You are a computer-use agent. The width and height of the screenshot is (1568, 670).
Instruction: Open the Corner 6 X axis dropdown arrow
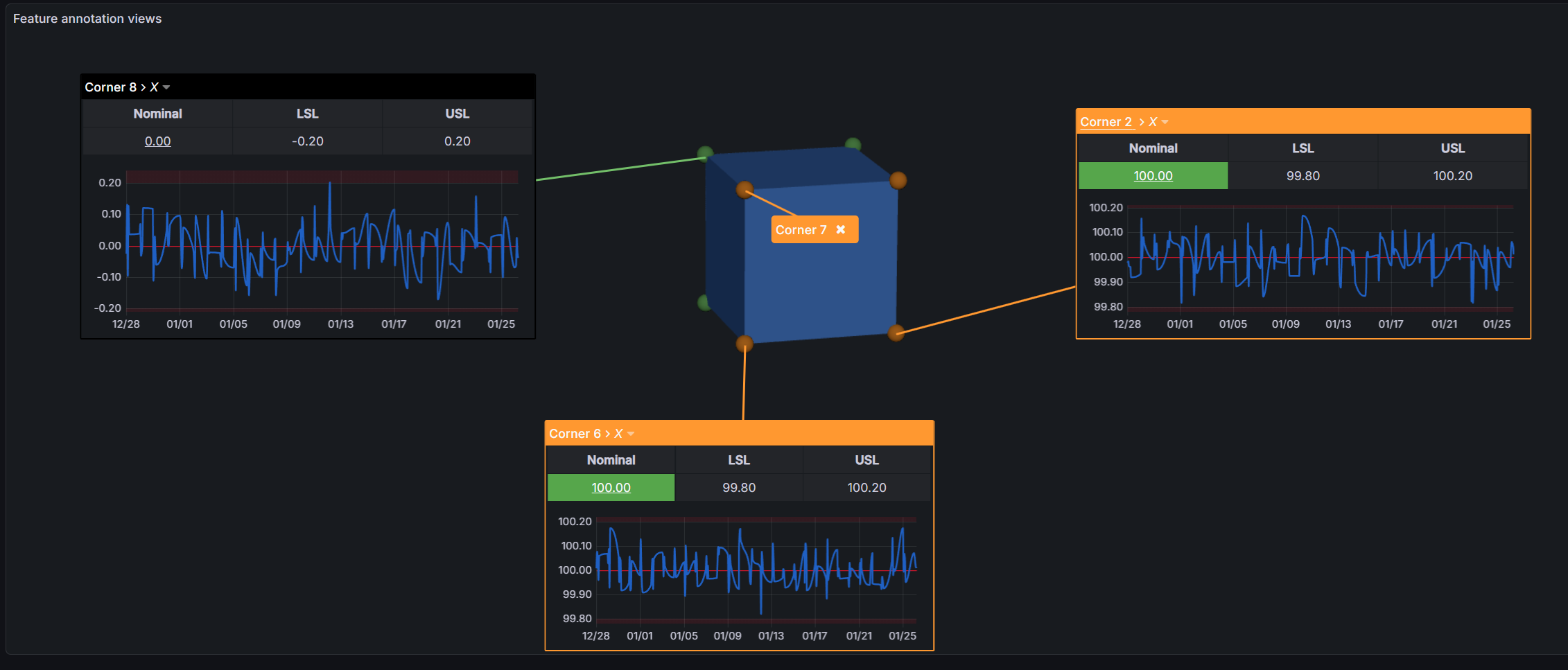pyautogui.click(x=631, y=434)
